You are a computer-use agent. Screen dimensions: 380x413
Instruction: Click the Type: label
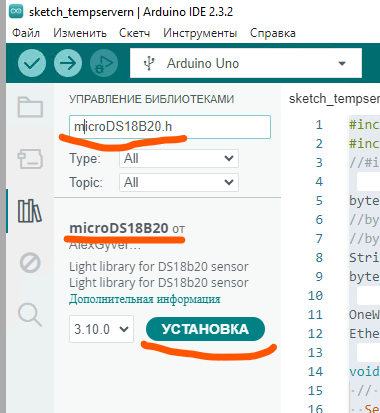[85, 159]
